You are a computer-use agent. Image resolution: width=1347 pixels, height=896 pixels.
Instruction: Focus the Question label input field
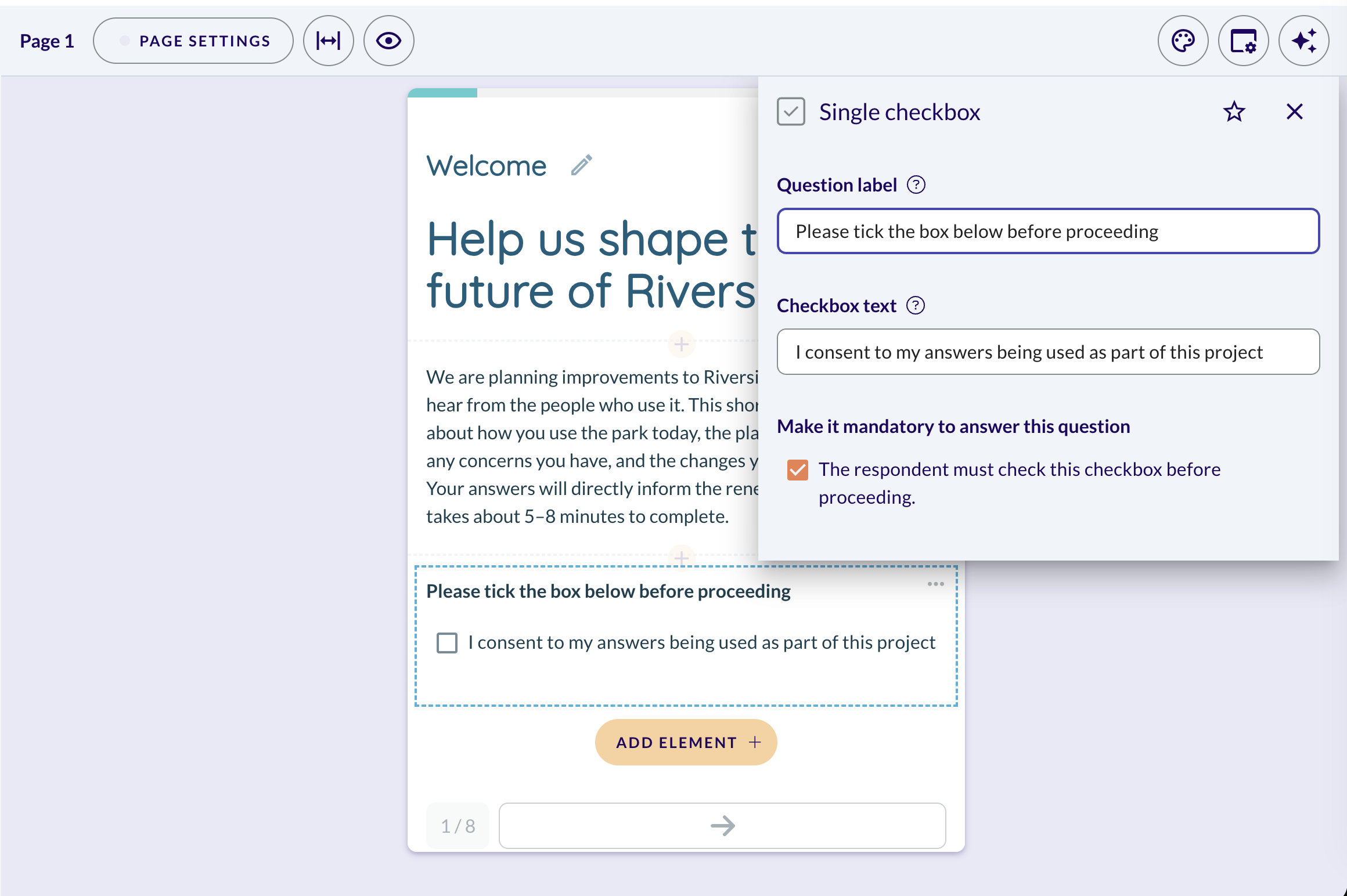pos(1048,231)
